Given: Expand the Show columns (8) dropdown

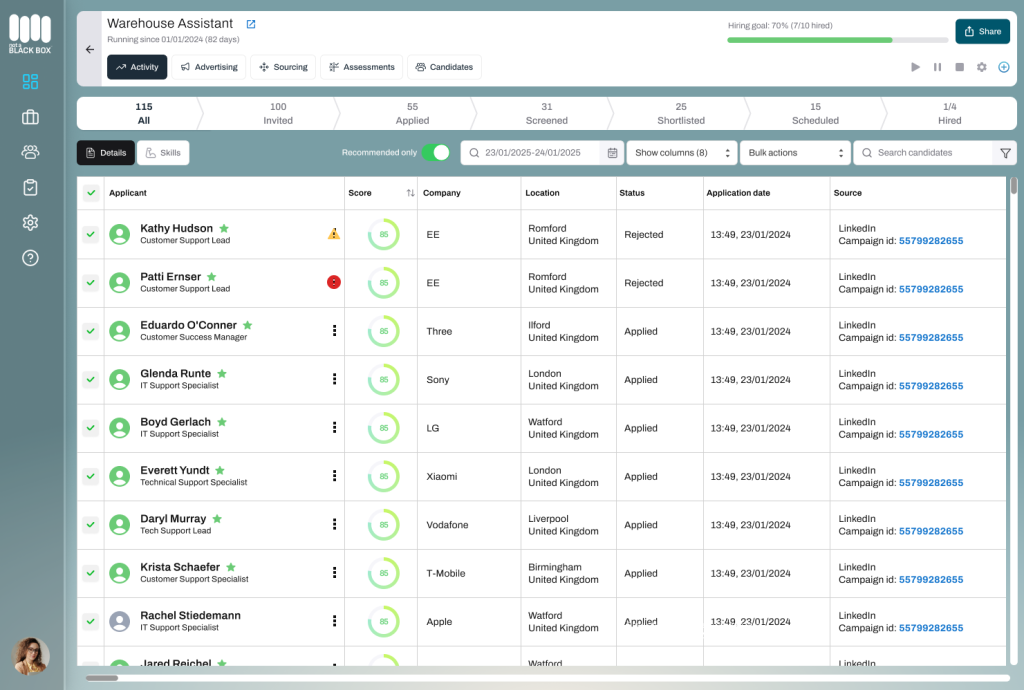Looking at the screenshot, I should point(681,153).
